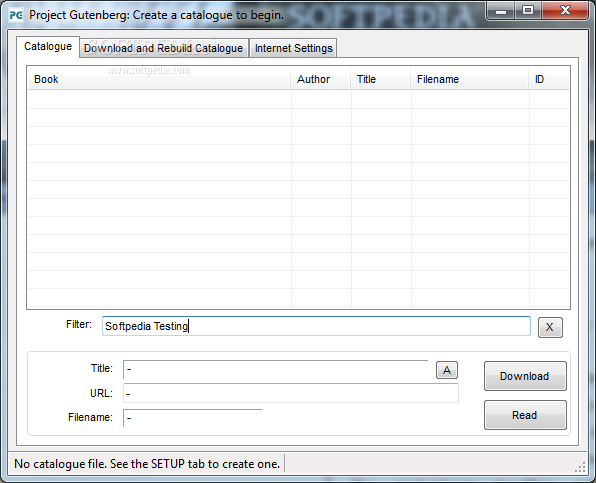Click the Read button

click(525, 415)
